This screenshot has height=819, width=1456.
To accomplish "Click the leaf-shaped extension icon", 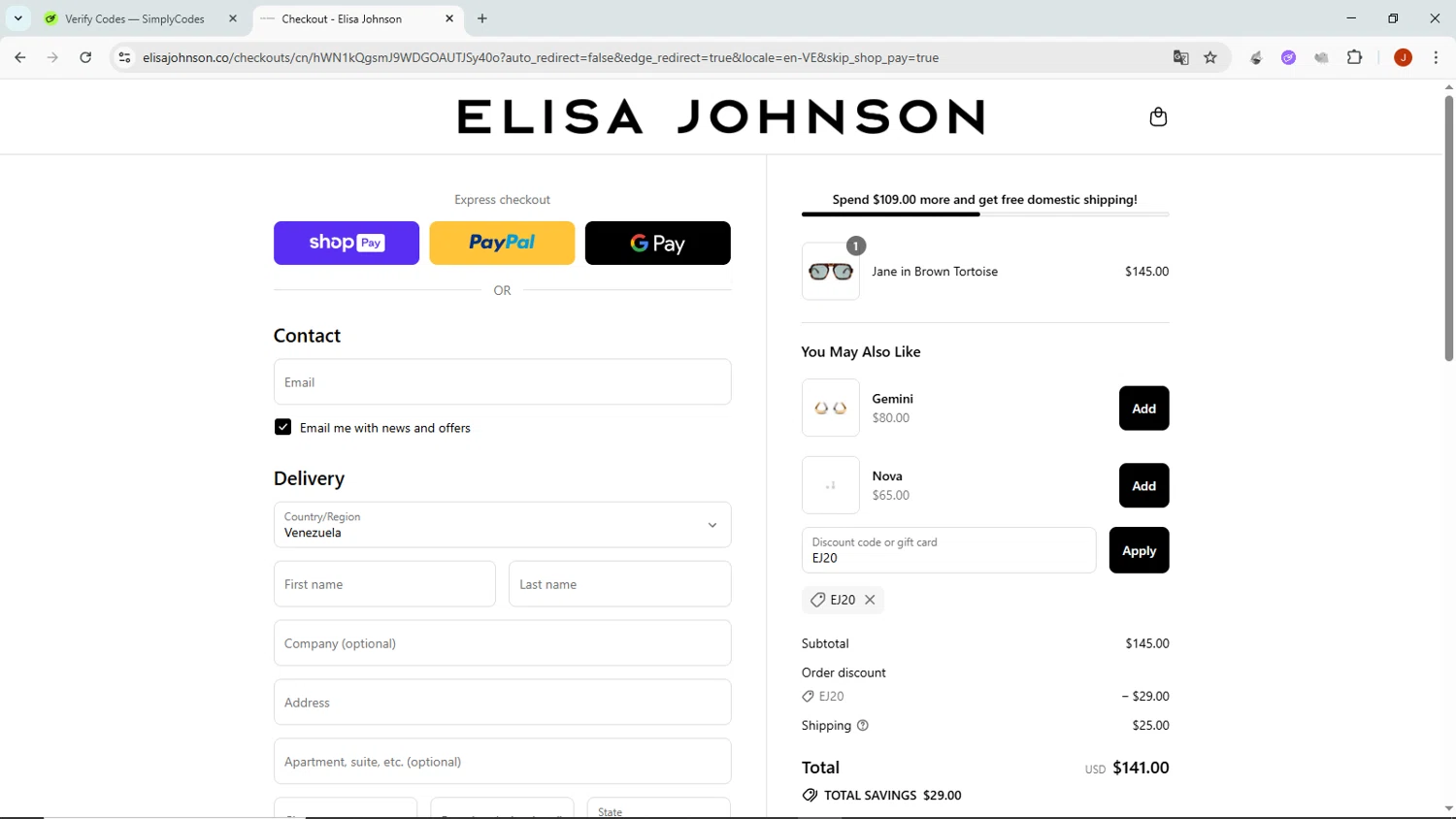I will click(x=1256, y=57).
